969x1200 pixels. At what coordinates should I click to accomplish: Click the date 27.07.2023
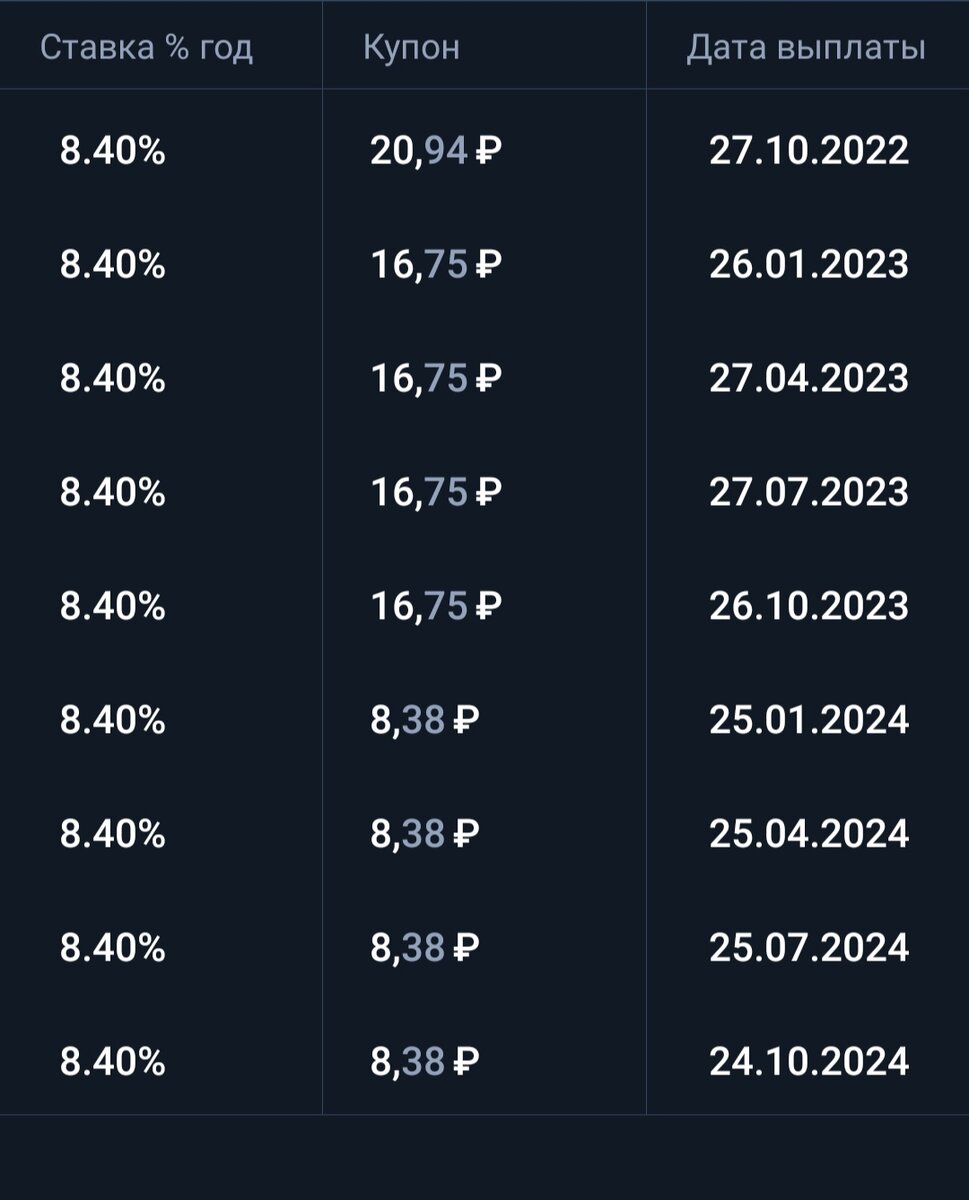coord(809,492)
